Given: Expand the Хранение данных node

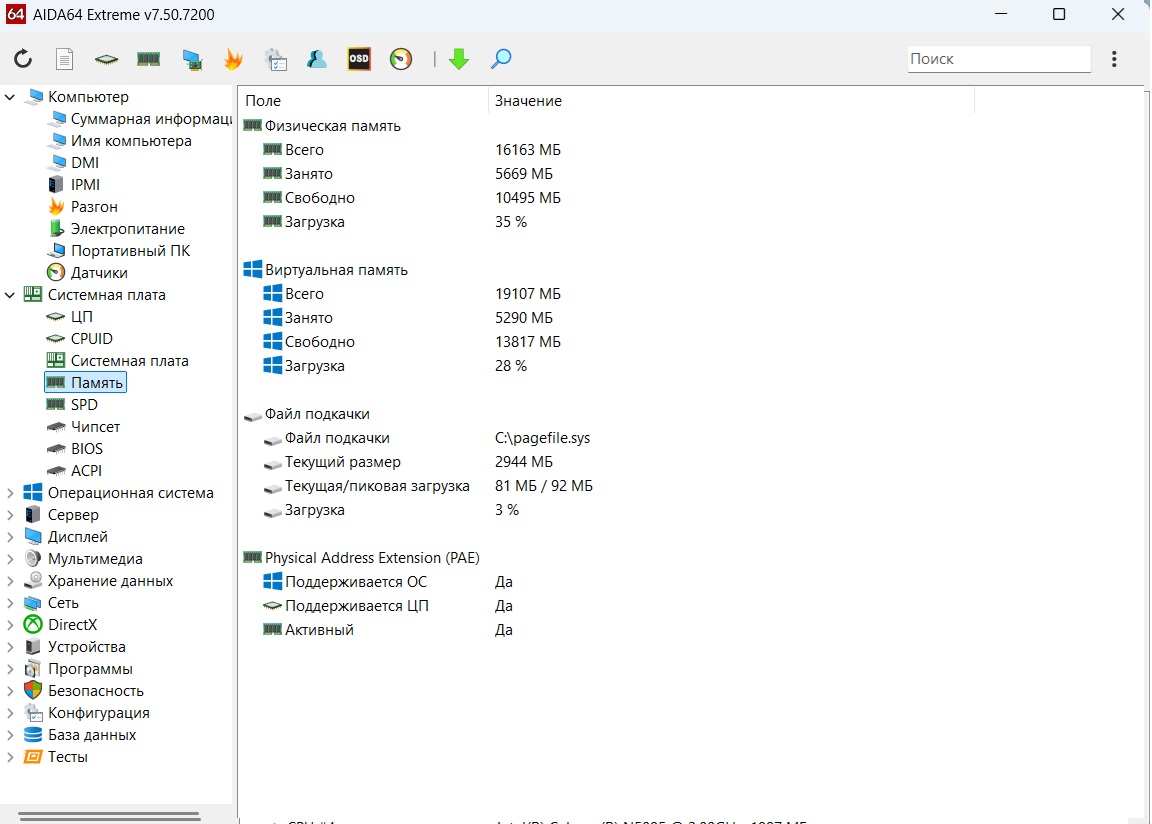Looking at the screenshot, I should pyautogui.click(x=10, y=582).
